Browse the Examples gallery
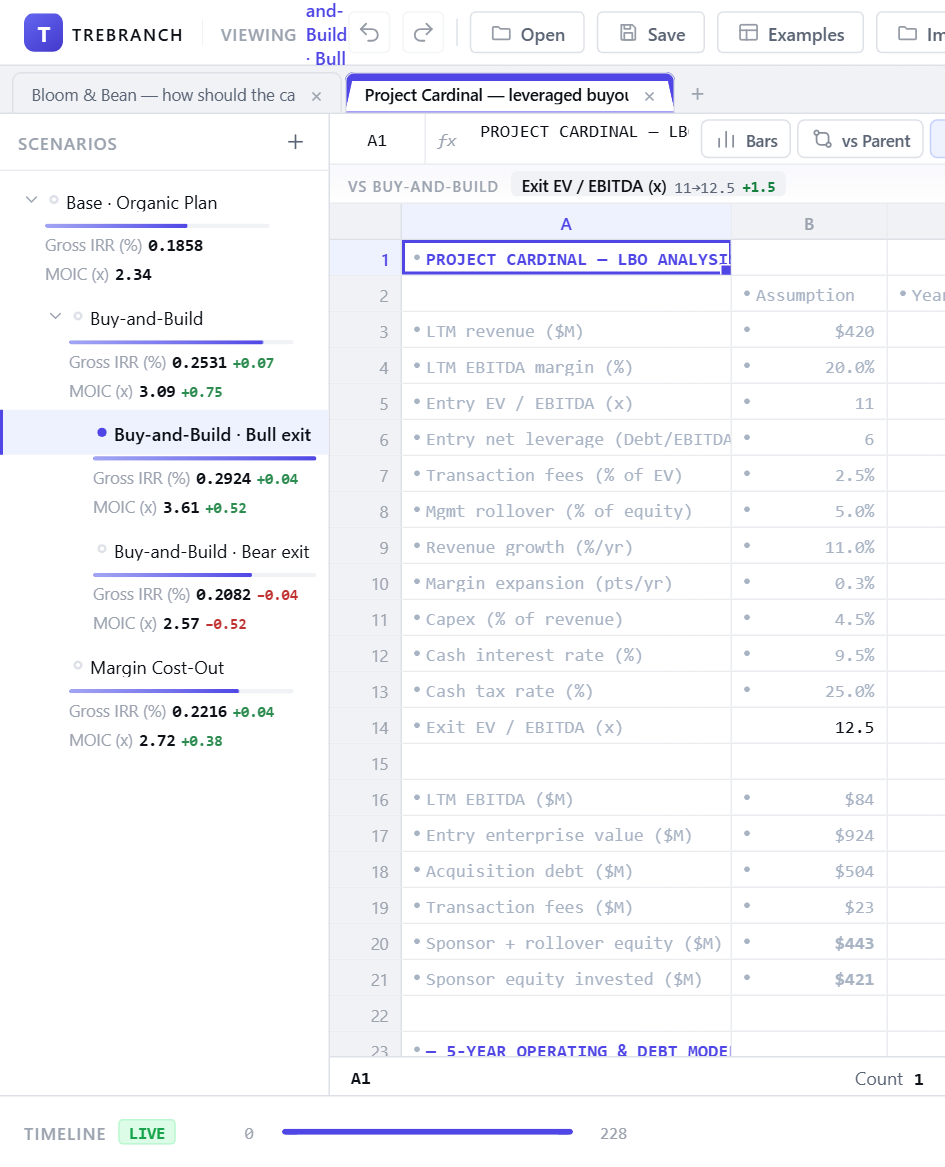The height and width of the screenshot is (1167, 945). point(790,33)
